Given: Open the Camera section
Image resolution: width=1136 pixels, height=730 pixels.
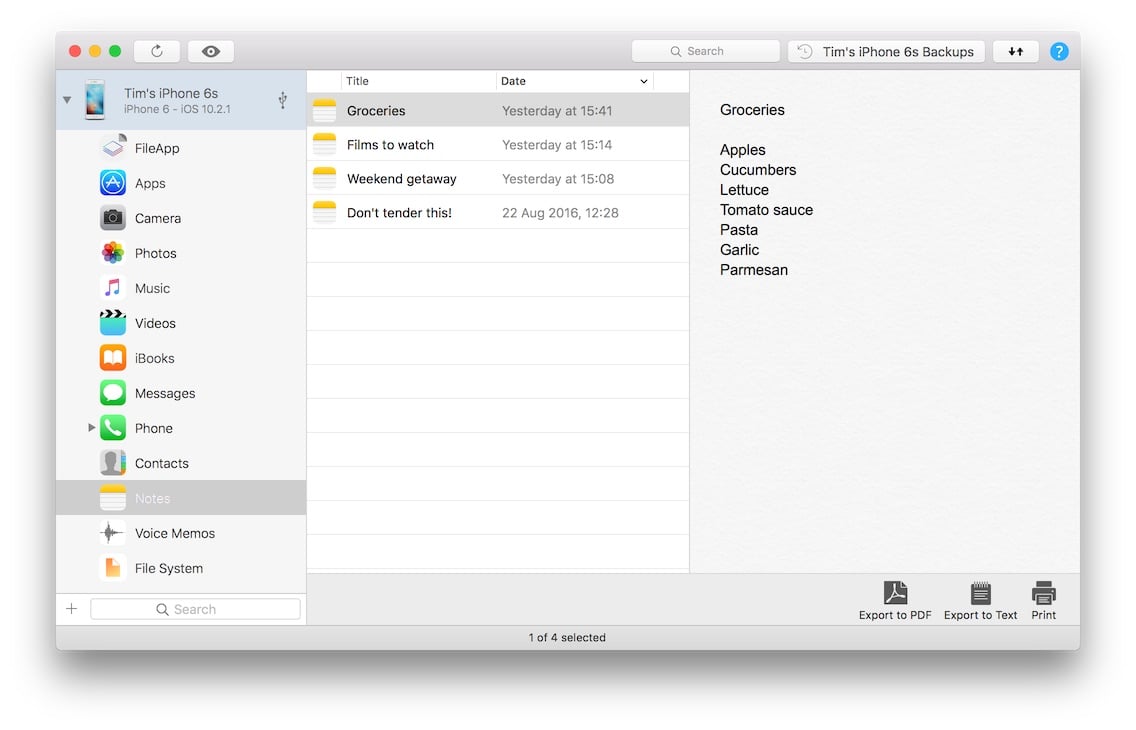Looking at the screenshot, I should click(158, 218).
